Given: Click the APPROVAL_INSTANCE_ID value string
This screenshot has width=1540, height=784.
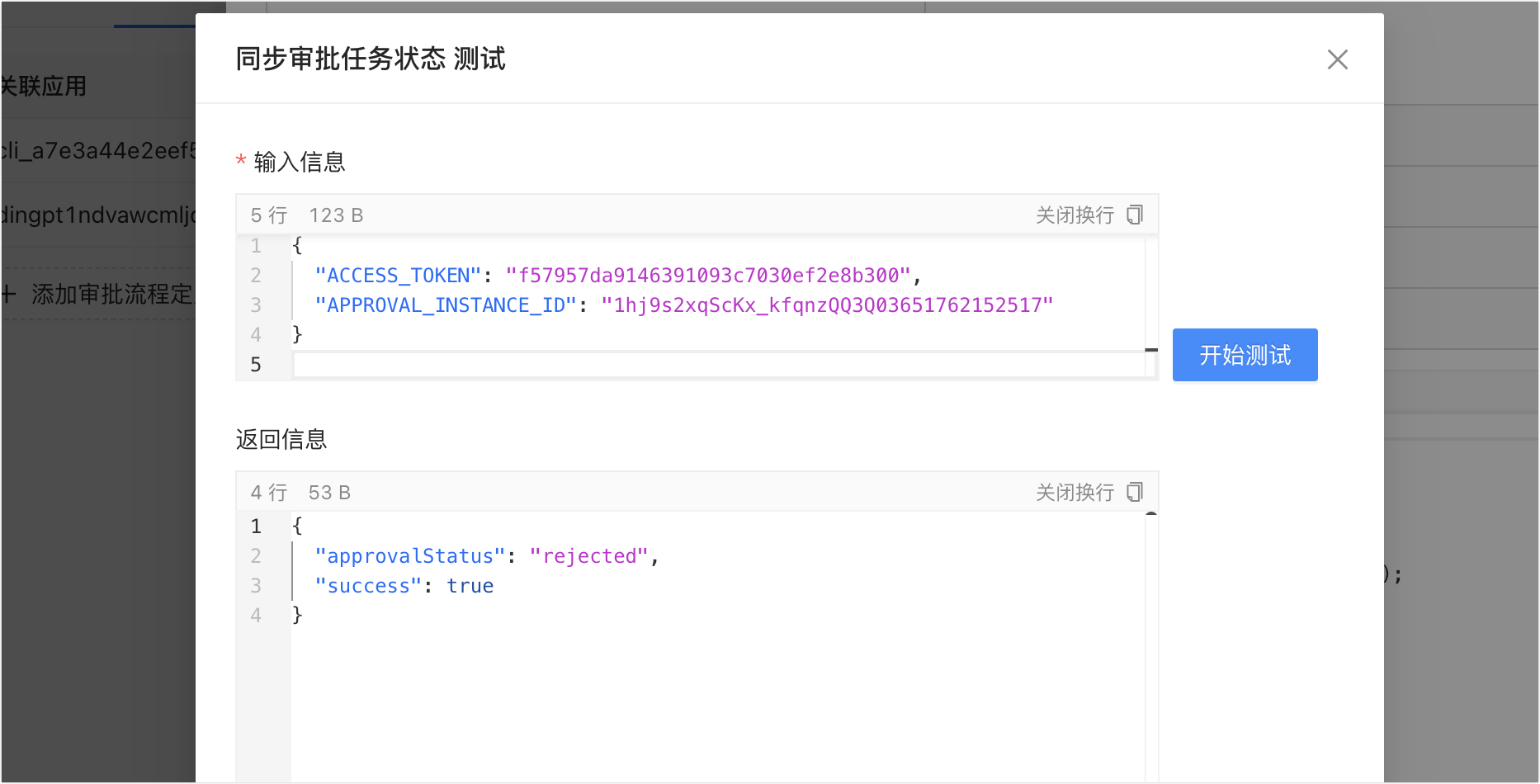Looking at the screenshot, I should point(827,305).
